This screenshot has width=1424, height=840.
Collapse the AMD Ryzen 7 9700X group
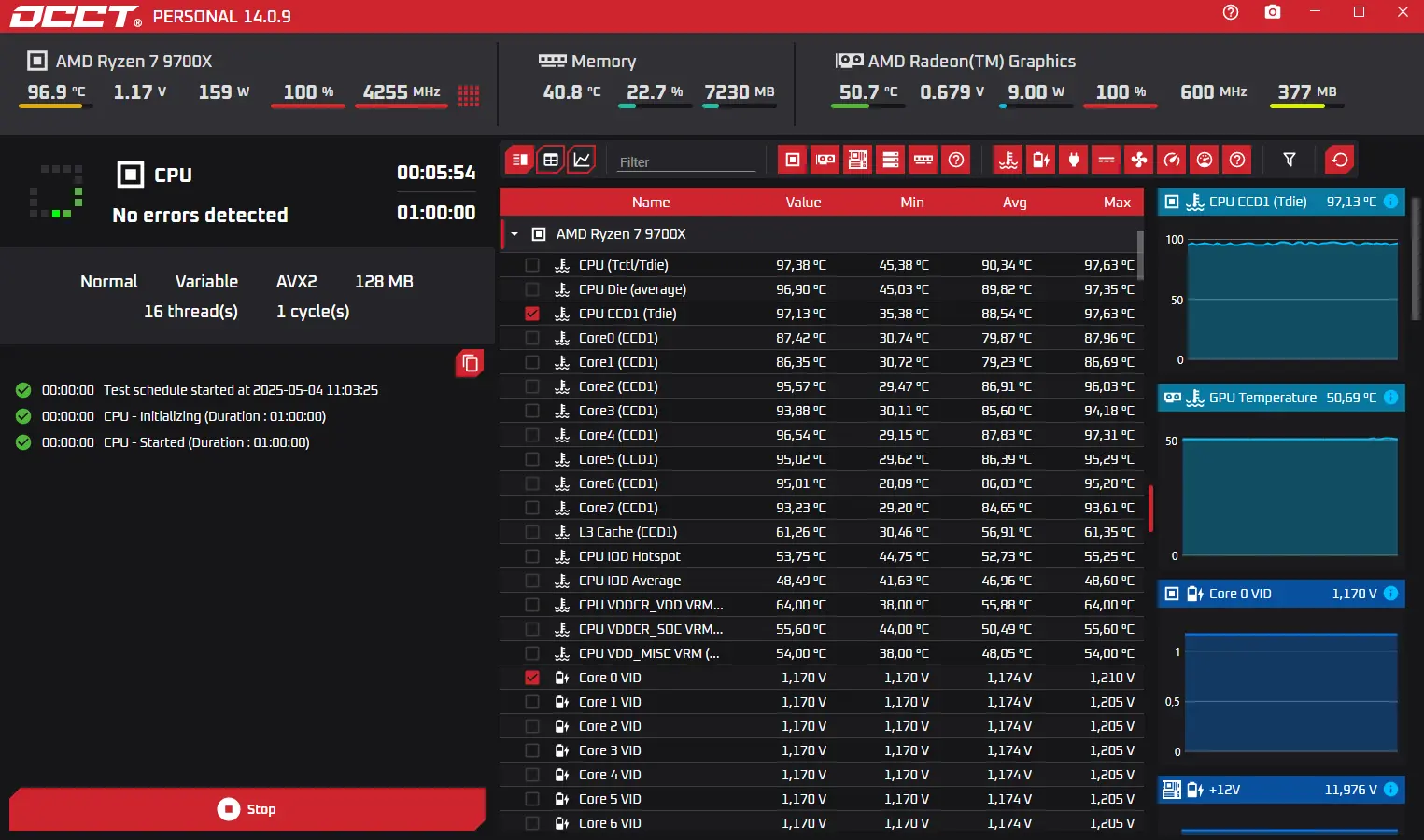point(515,234)
